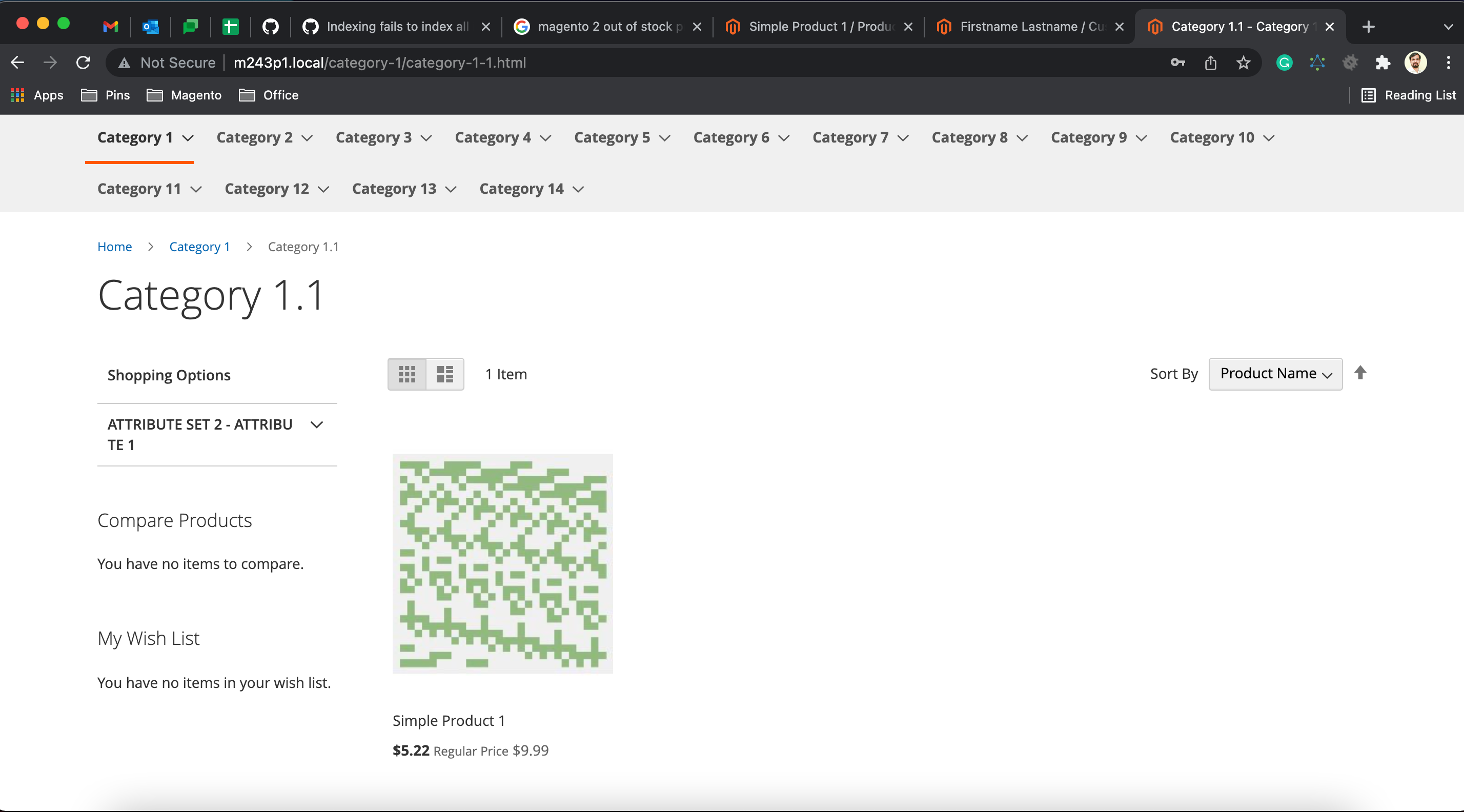The width and height of the screenshot is (1464, 812).
Task: Open the Product Name sort dropdown
Action: (x=1275, y=374)
